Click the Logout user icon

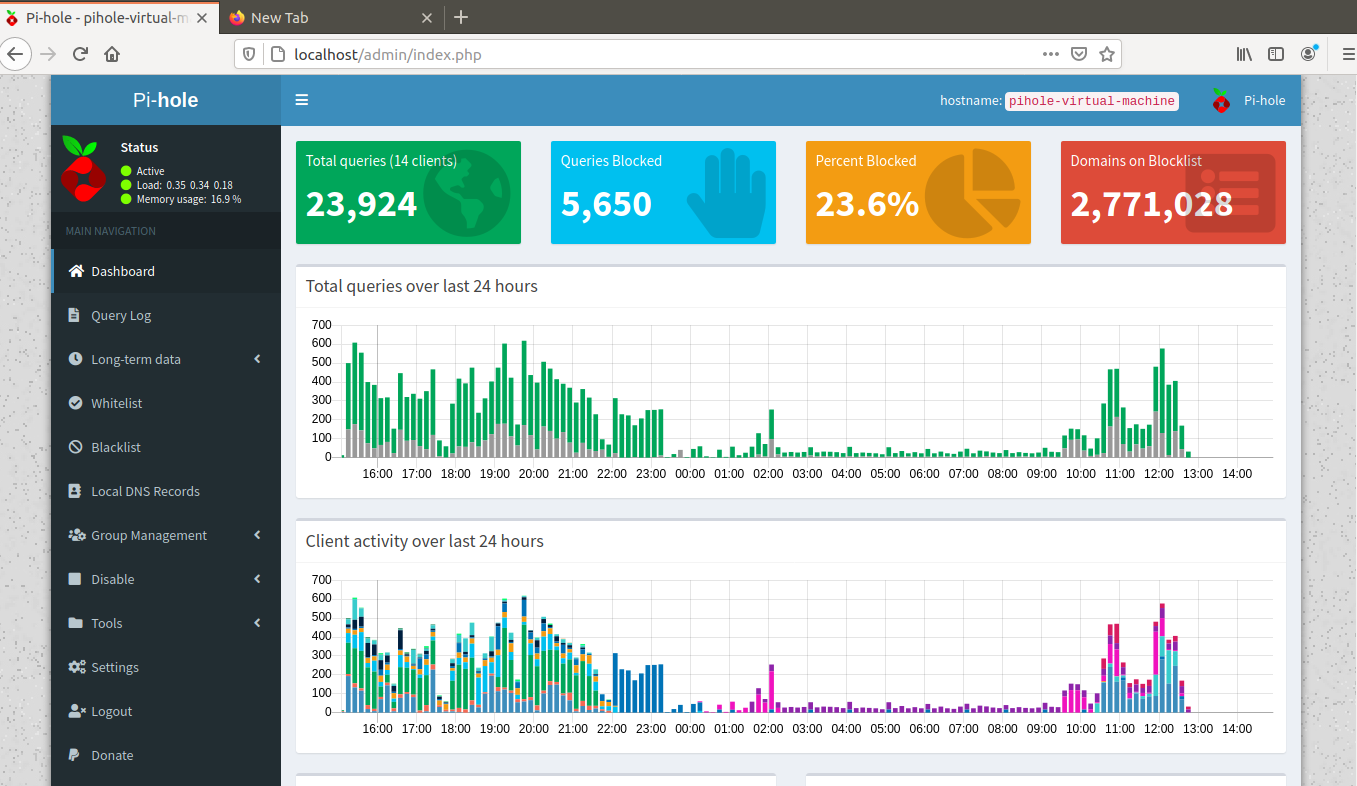click(x=76, y=711)
